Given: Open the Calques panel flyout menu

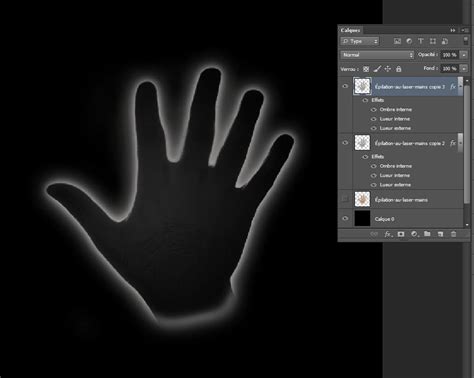Looking at the screenshot, I should tap(465, 30).
